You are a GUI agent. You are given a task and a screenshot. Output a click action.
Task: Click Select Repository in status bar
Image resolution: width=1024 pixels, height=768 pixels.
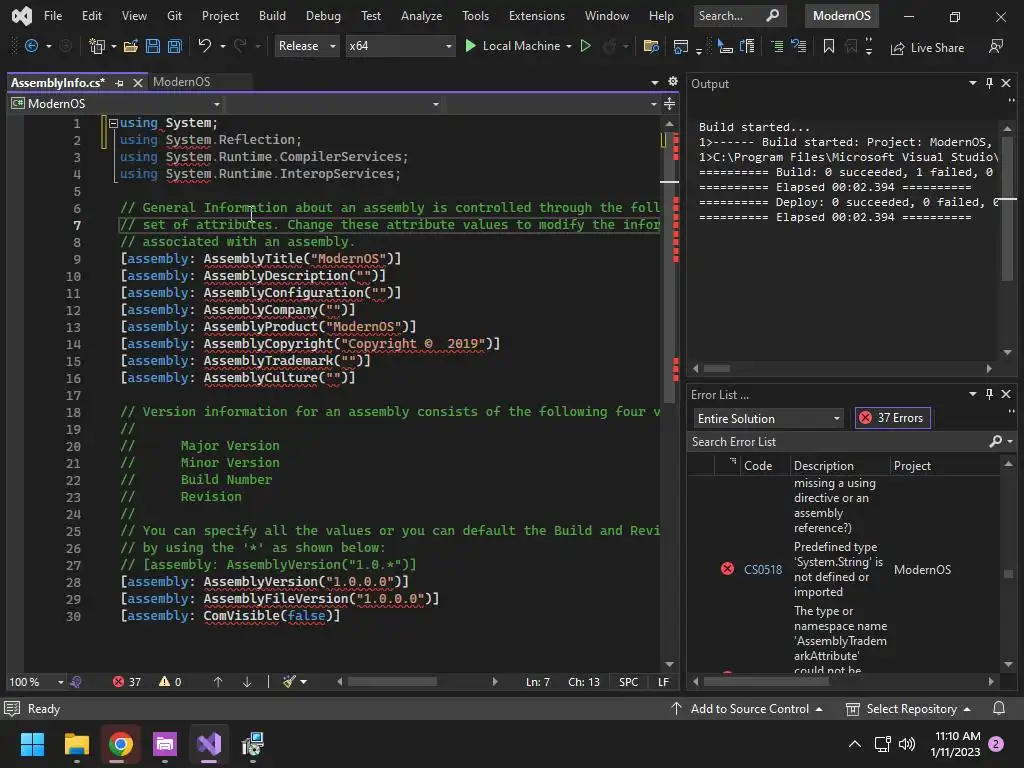(x=908, y=709)
